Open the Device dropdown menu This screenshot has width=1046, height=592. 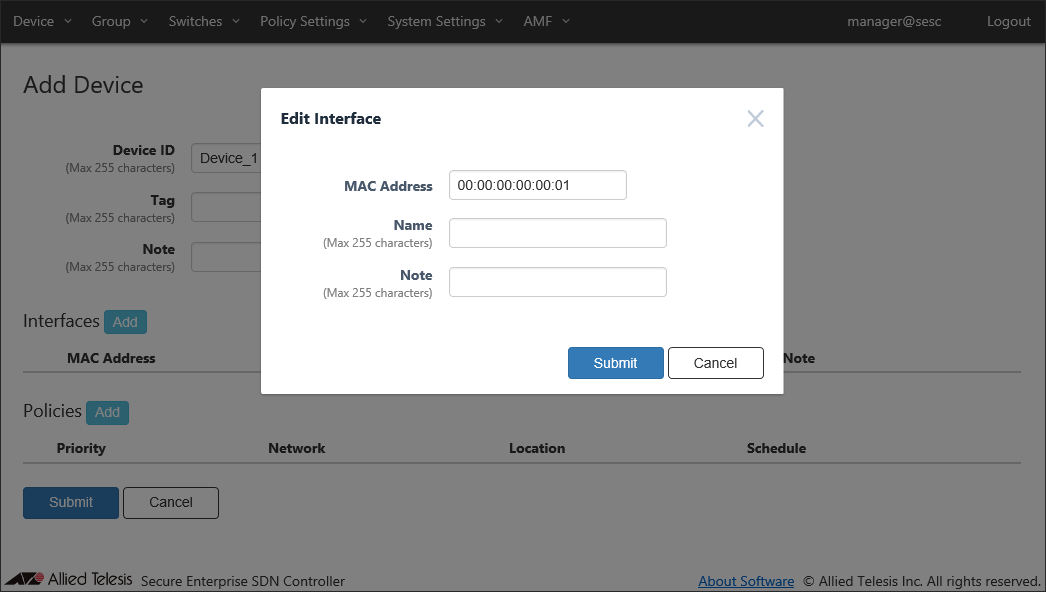click(x=42, y=21)
